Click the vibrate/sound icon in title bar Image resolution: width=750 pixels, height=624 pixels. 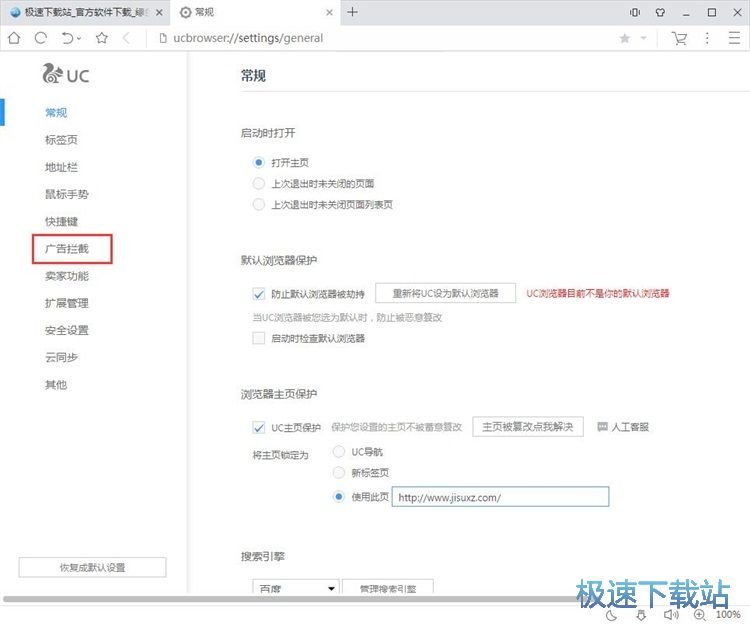pos(635,12)
